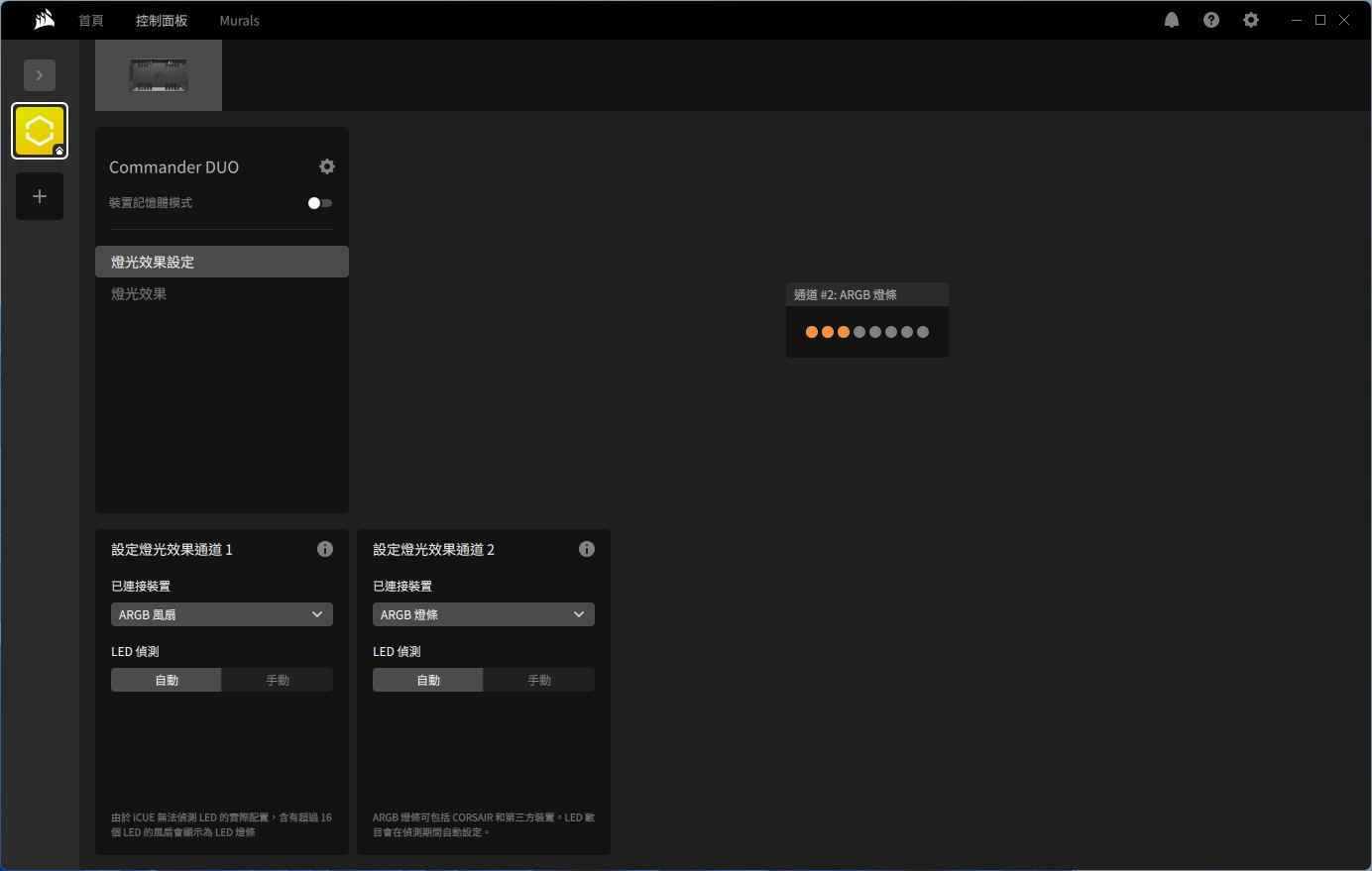
Task: Click the Corsair sails logo icon
Action: tap(44, 20)
